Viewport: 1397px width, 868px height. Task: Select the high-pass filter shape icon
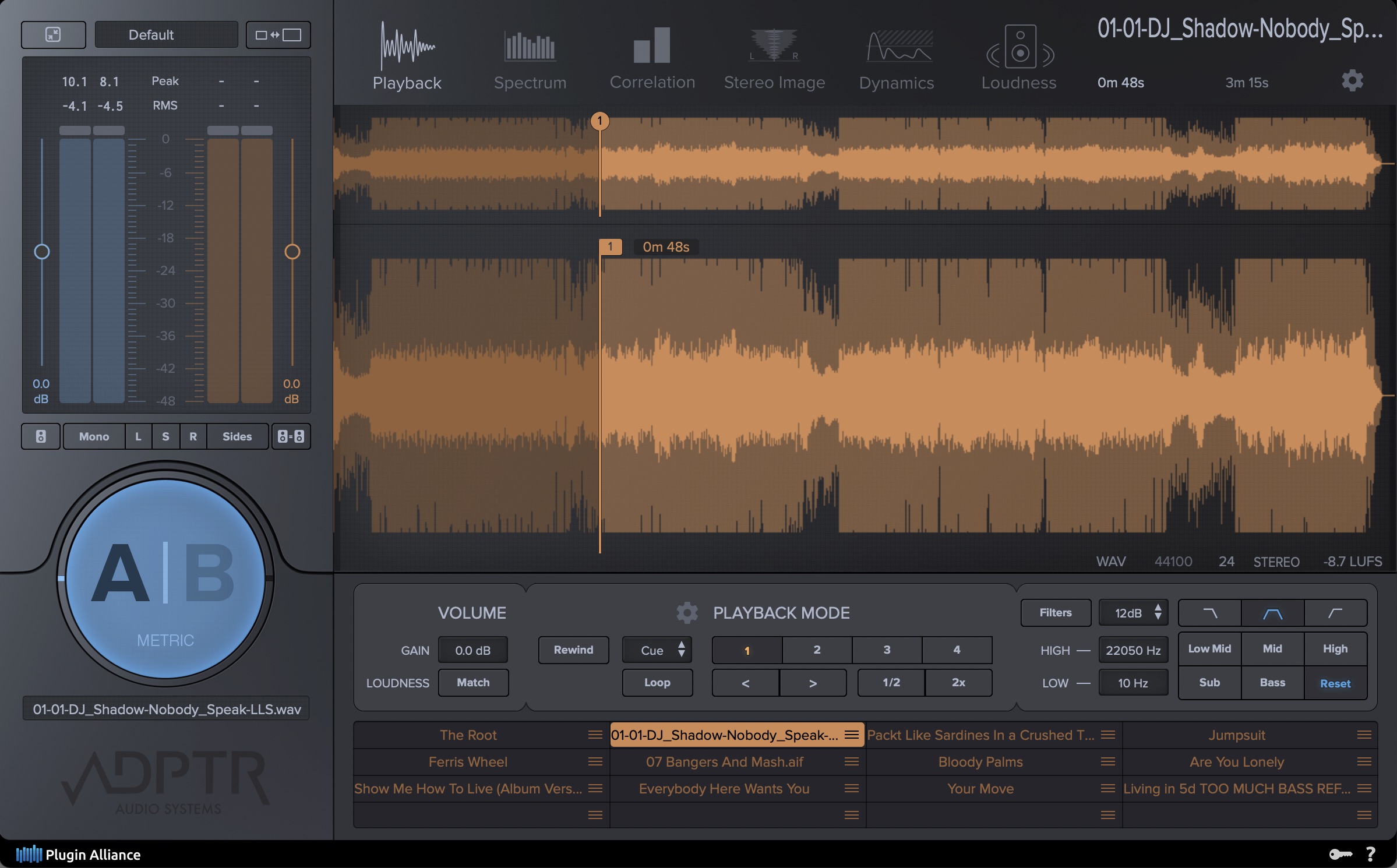tap(1335, 613)
